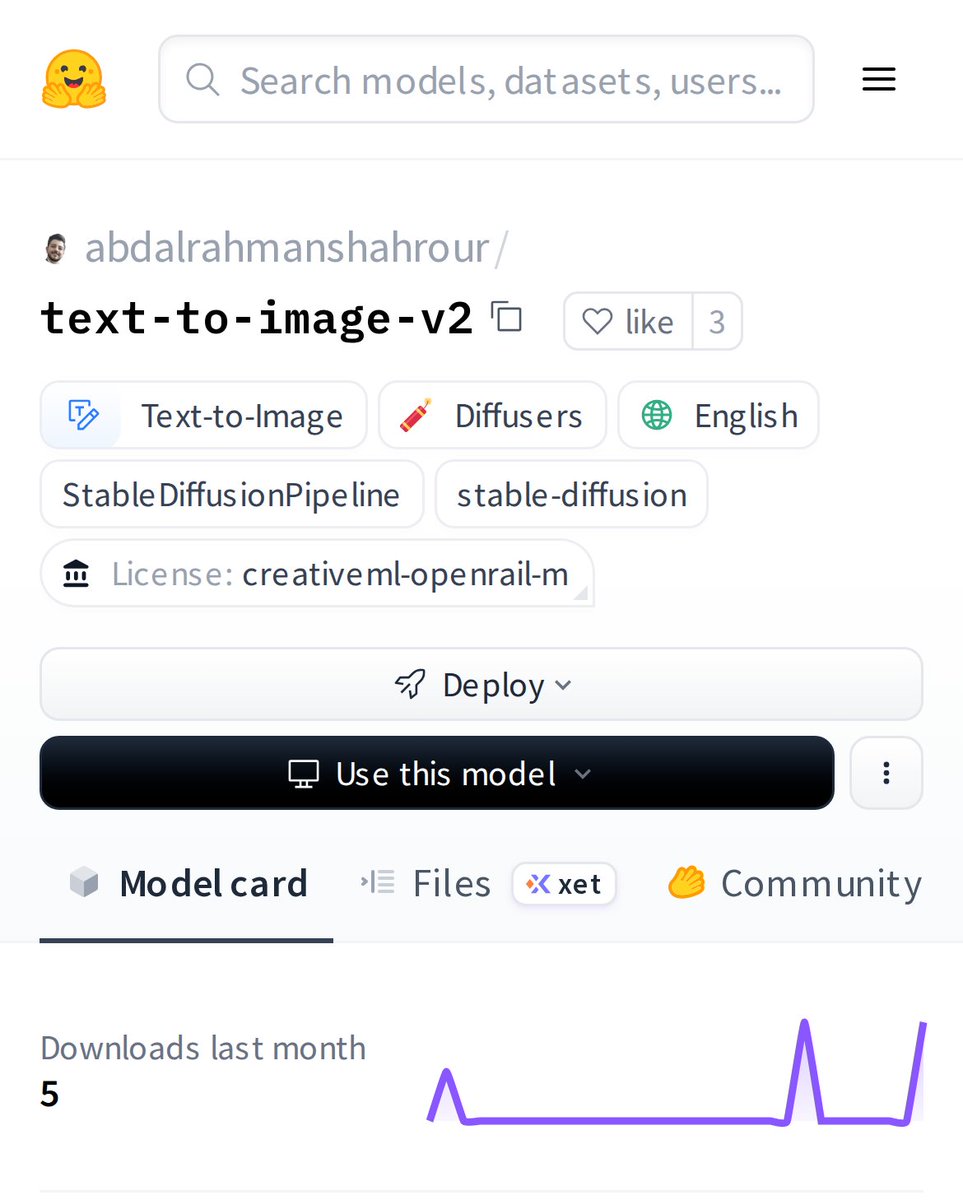Image resolution: width=963 pixels, height=1200 pixels.
Task: Click the downloads last month chart
Action: [677, 1072]
